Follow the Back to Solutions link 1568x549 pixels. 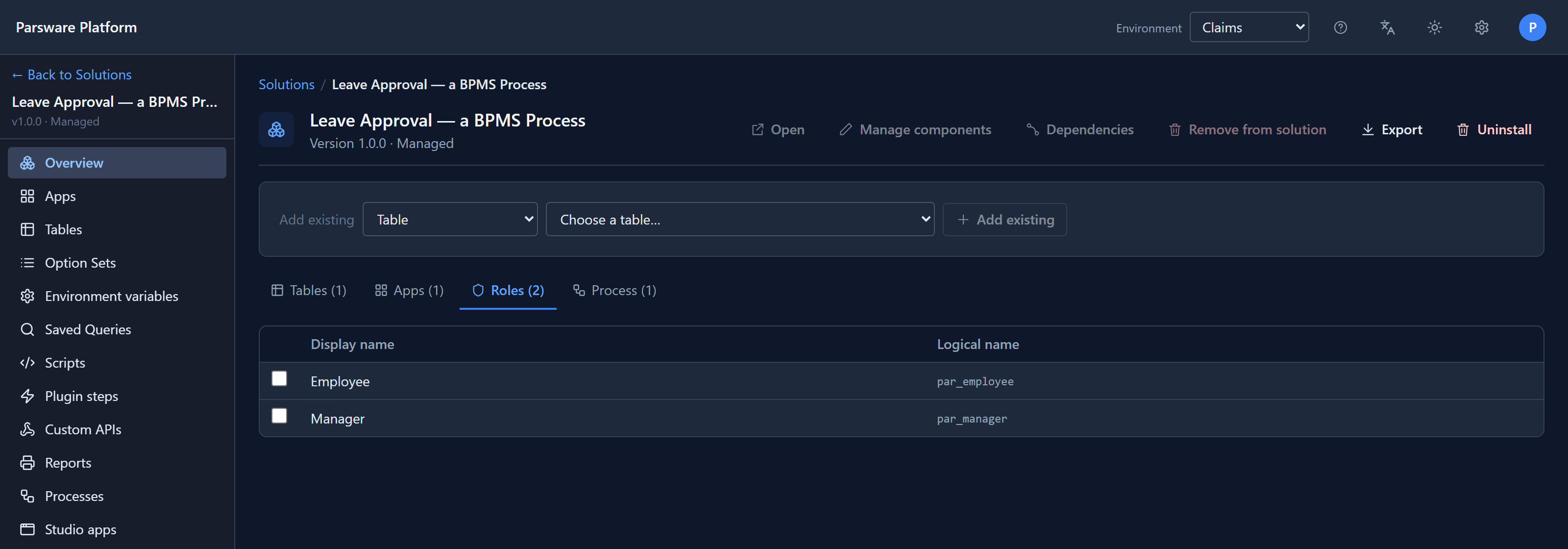tap(72, 75)
